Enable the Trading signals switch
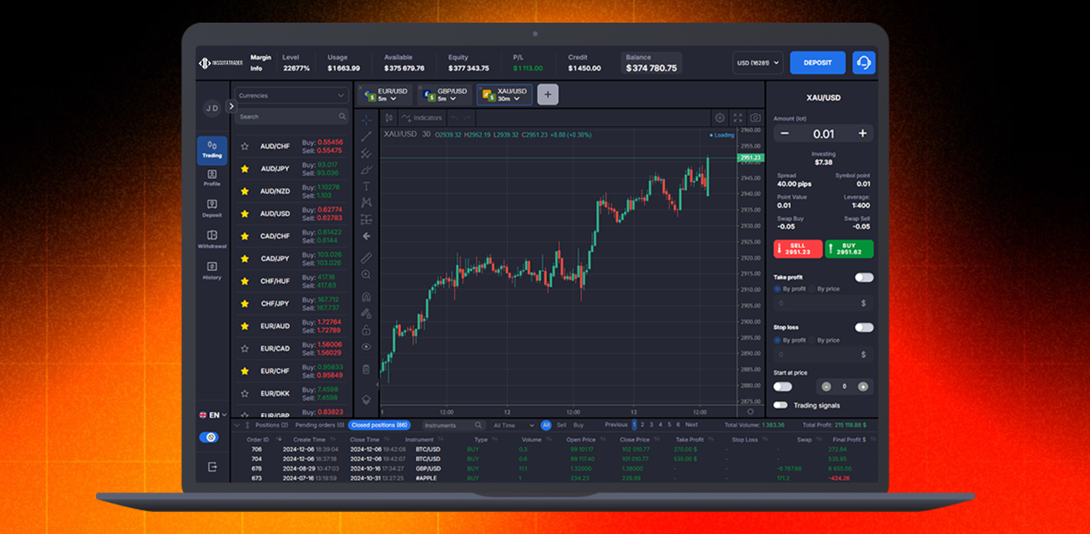The image size is (1090, 534). (781, 405)
